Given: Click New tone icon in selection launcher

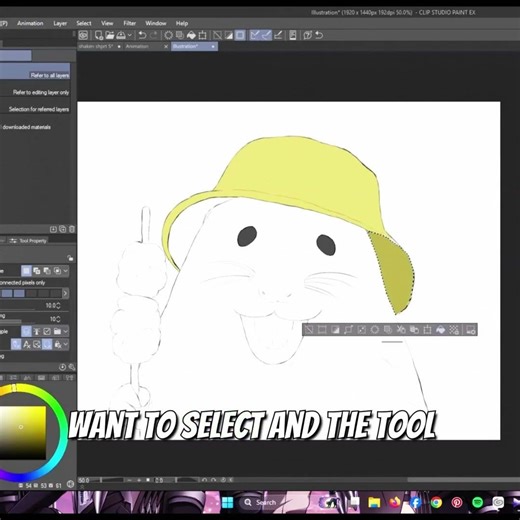Looking at the screenshot, I should (x=454, y=330).
